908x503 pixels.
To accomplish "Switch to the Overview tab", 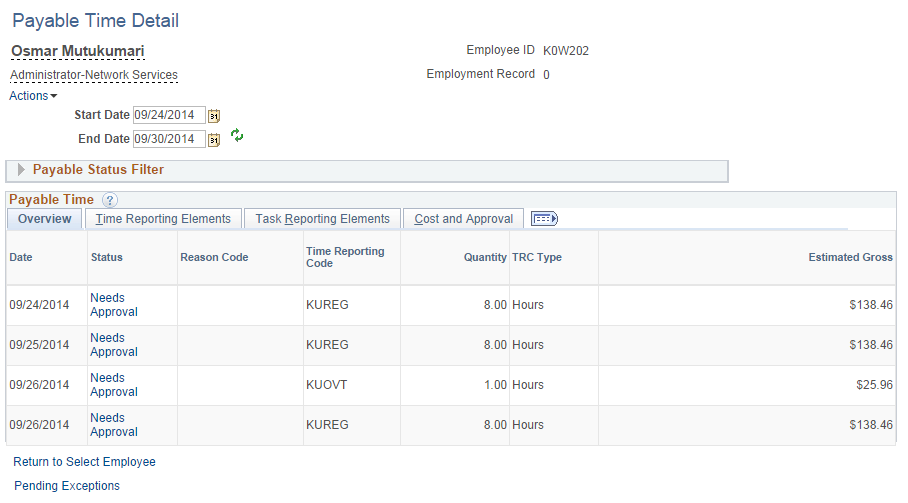I will pyautogui.click(x=45, y=219).
